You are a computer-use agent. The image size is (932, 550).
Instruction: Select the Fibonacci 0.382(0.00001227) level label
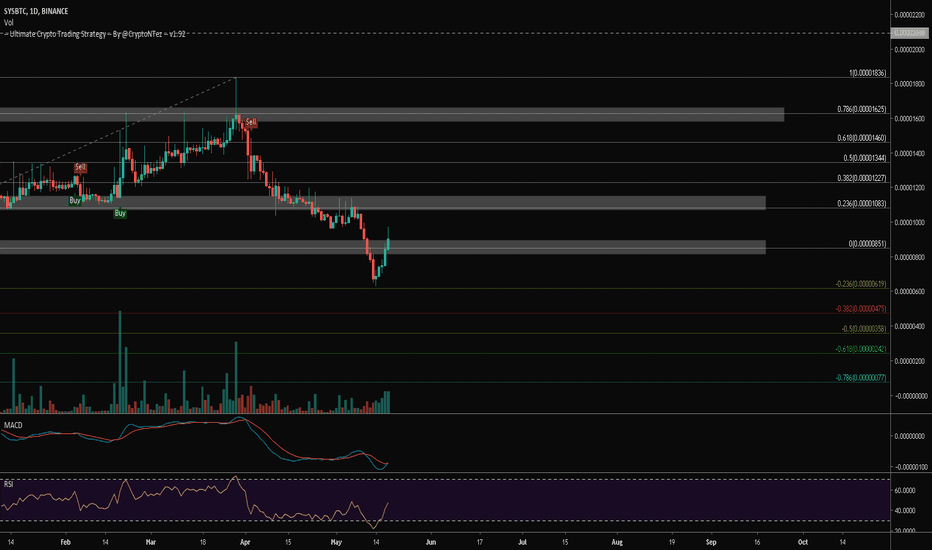[861, 178]
